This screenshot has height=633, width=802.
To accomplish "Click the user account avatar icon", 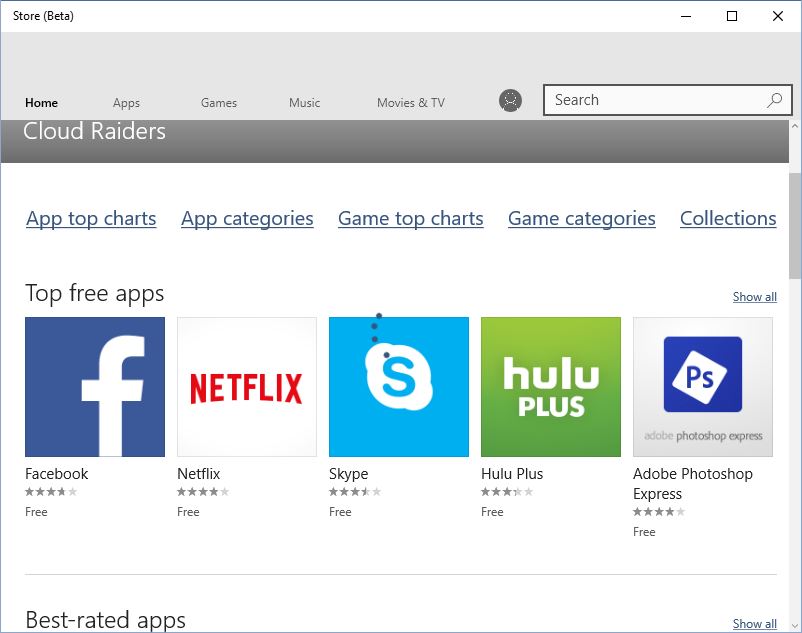I will point(510,100).
